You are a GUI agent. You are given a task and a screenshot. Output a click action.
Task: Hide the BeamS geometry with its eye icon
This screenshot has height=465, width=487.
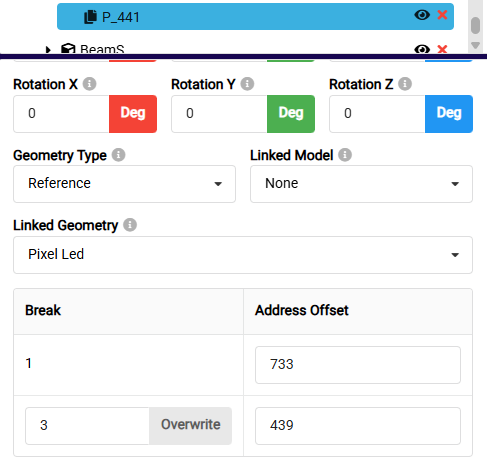click(422, 49)
